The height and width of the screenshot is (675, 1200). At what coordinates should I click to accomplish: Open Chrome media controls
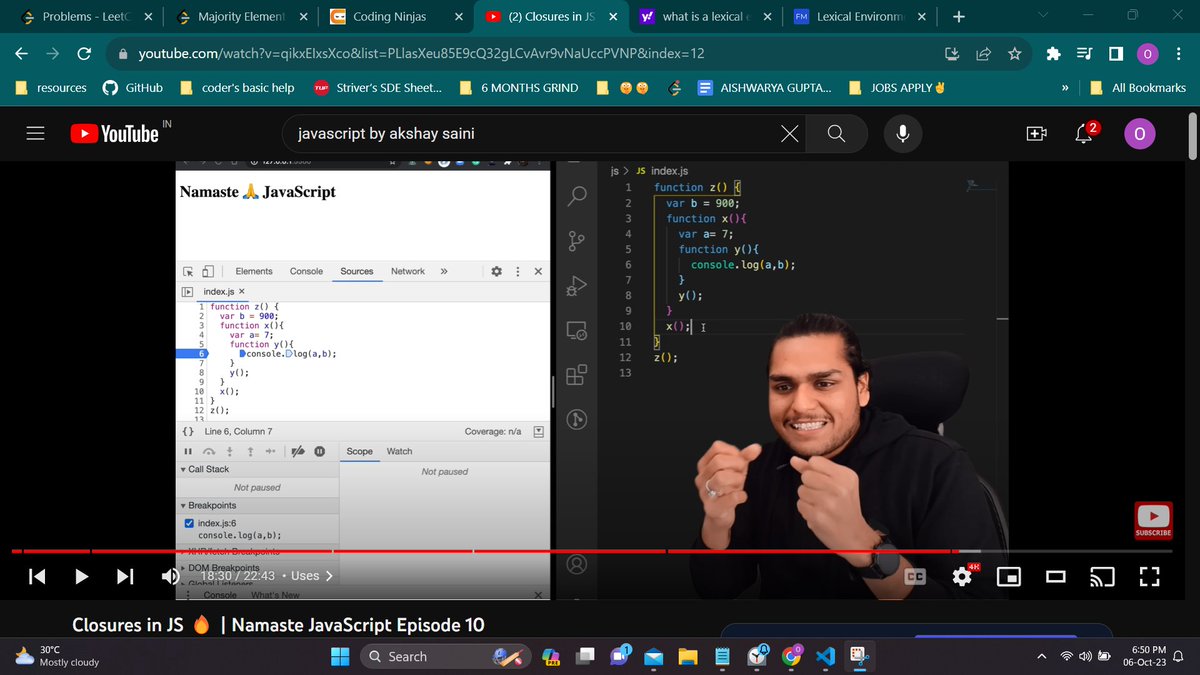point(1084,53)
